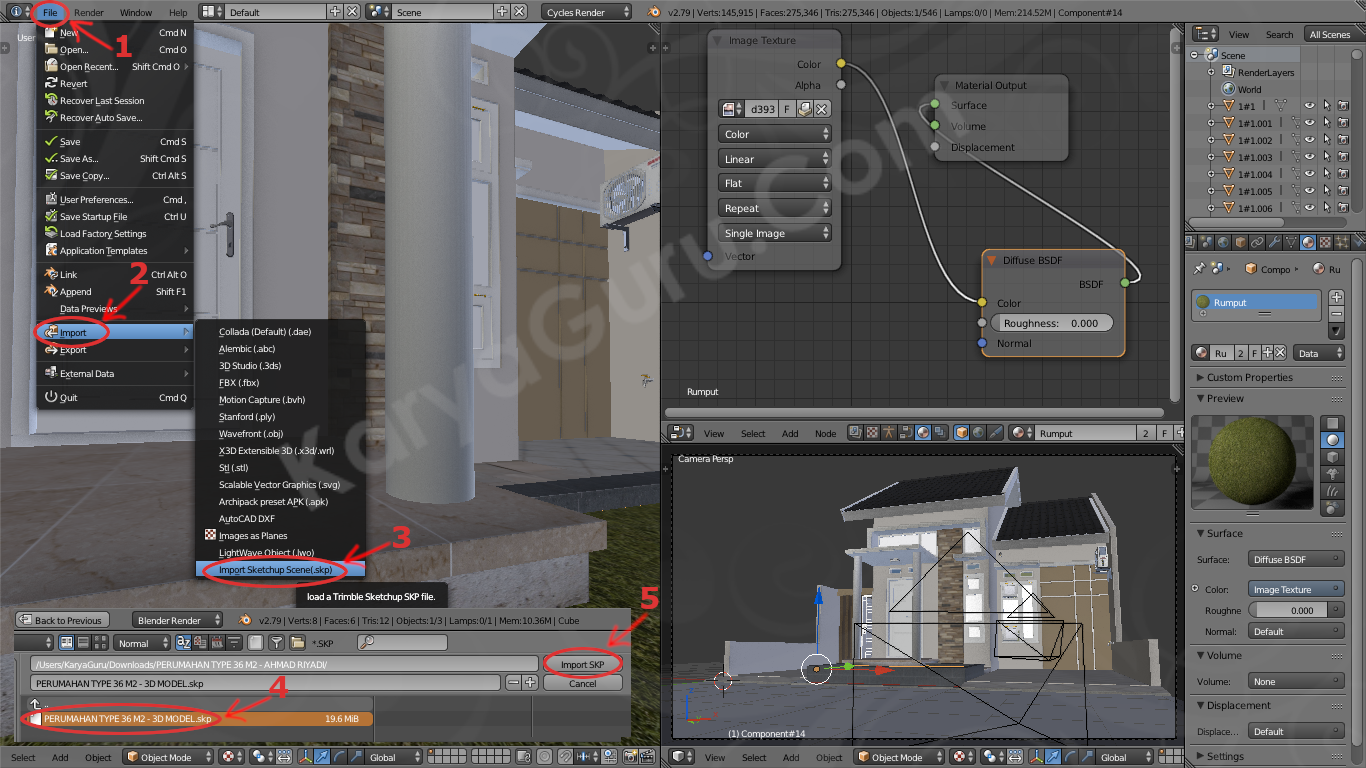Open the Surface shader Diffuse BSDF dropdown
1366x768 pixels.
click(1295, 559)
